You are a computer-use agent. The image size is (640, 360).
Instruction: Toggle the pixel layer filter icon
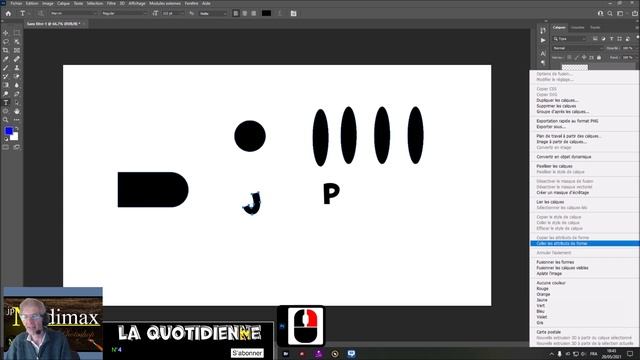pyautogui.click(x=595, y=39)
